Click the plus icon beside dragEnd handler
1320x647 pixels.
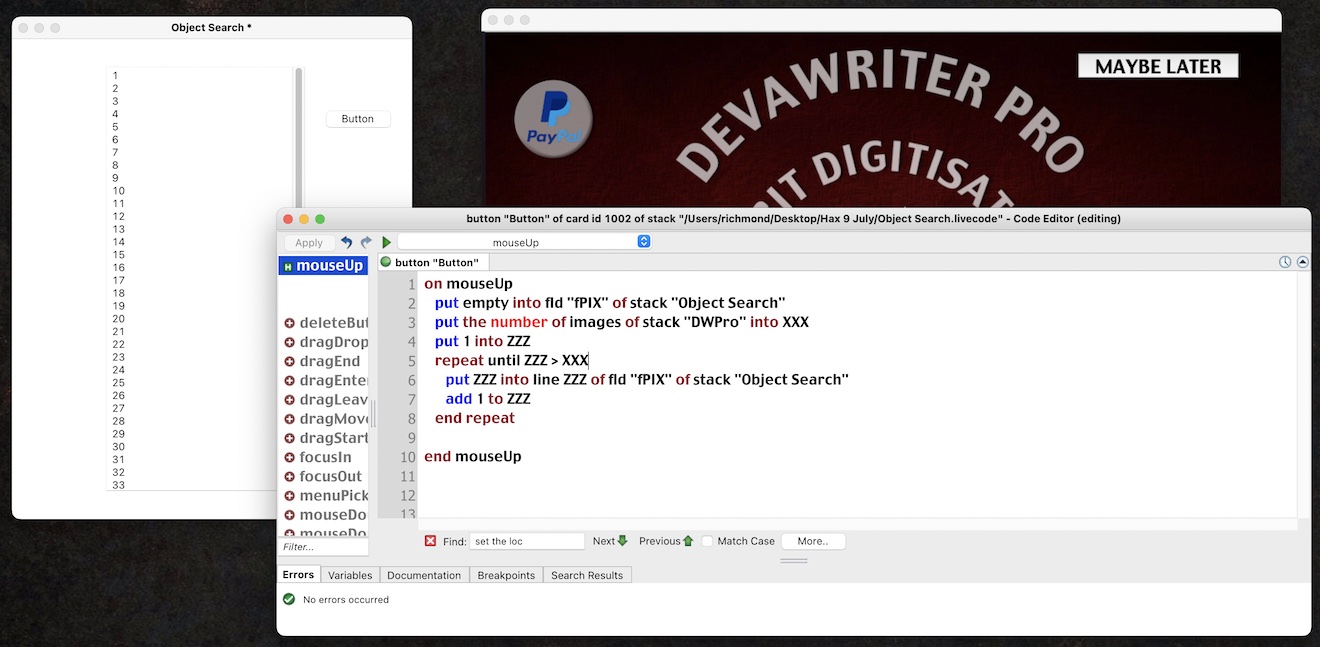(289, 362)
